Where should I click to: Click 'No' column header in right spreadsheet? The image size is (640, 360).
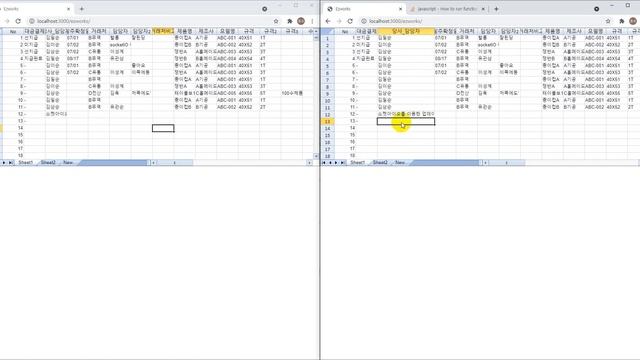tap(345, 31)
